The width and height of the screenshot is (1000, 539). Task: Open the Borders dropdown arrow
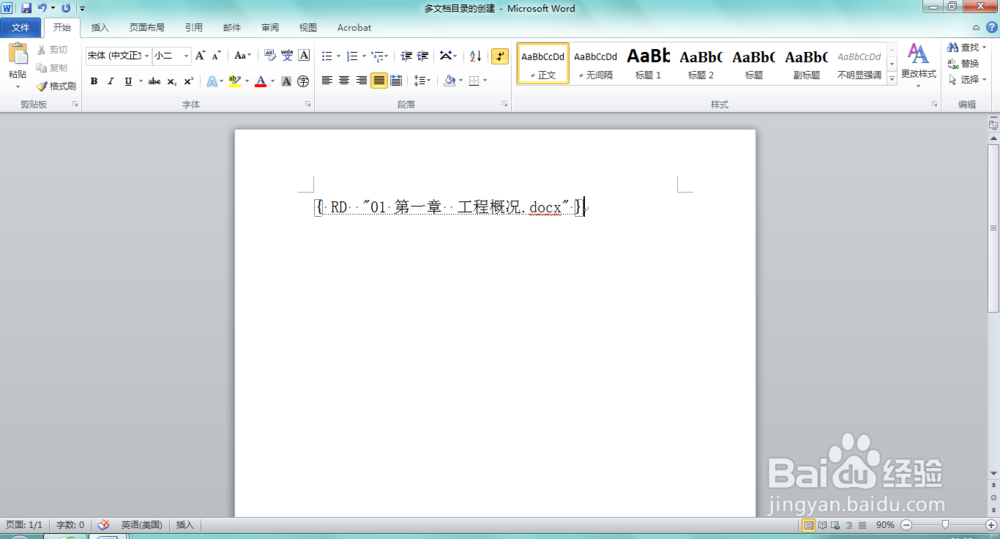click(485, 81)
